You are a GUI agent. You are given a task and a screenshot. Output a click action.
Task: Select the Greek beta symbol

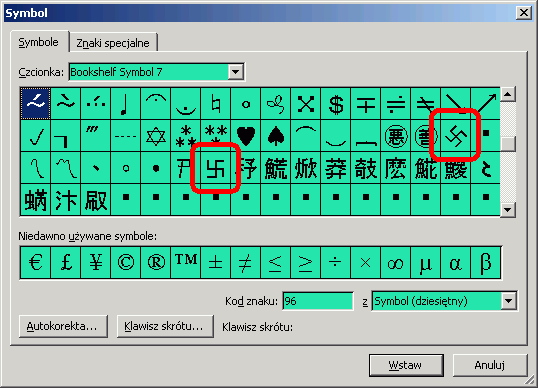tap(486, 262)
